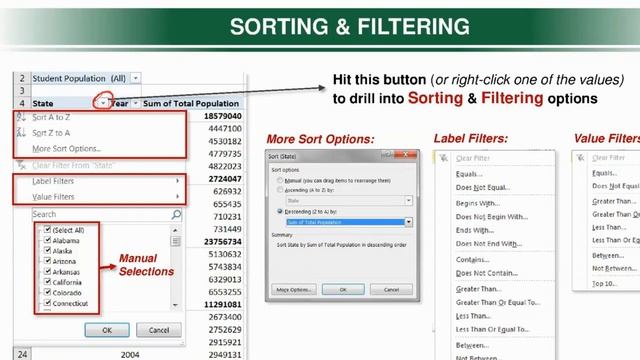Click the Label Filters clear filter icon
This screenshot has width=640, height=360.
pos(444,158)
